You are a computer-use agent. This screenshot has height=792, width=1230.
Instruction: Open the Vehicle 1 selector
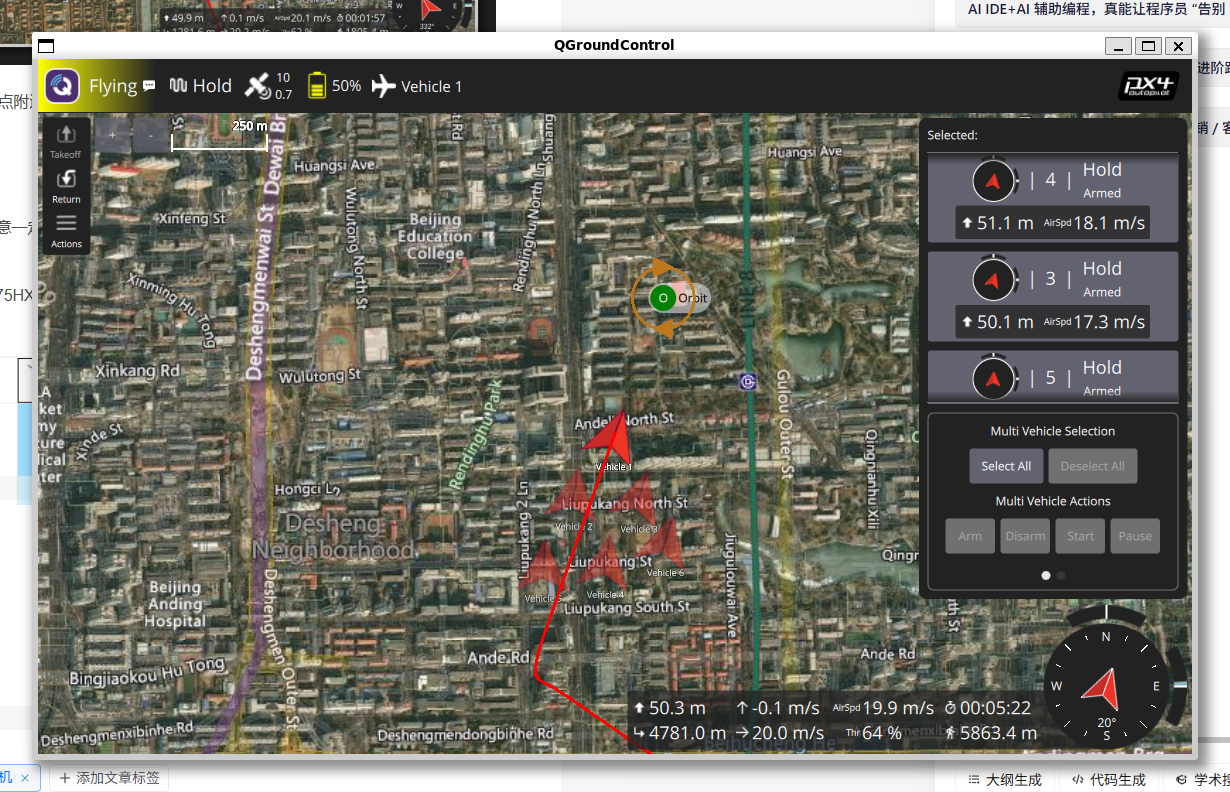click(x=417, y=87)
